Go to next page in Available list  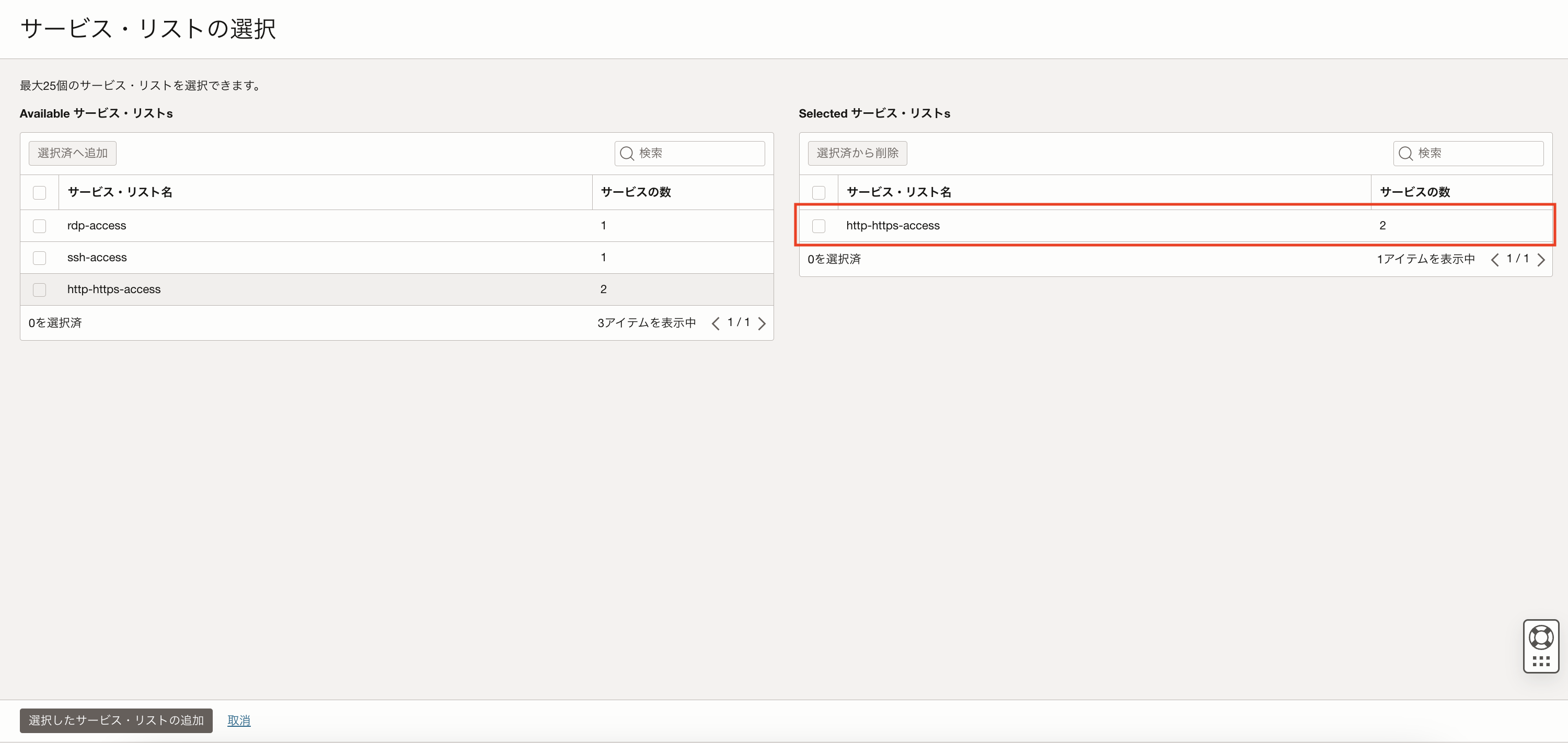point(762,323)
